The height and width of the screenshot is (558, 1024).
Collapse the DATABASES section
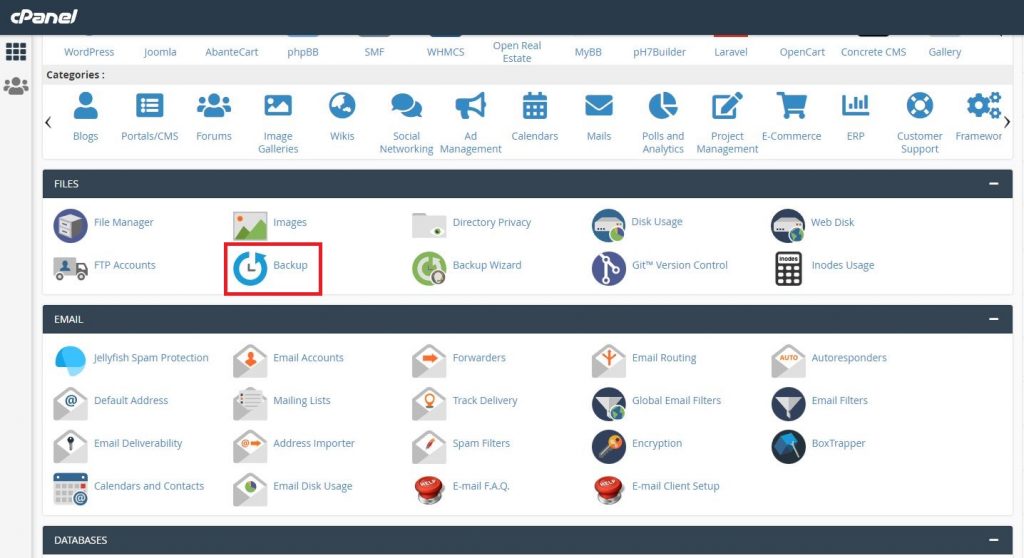[x=993, y=540]
